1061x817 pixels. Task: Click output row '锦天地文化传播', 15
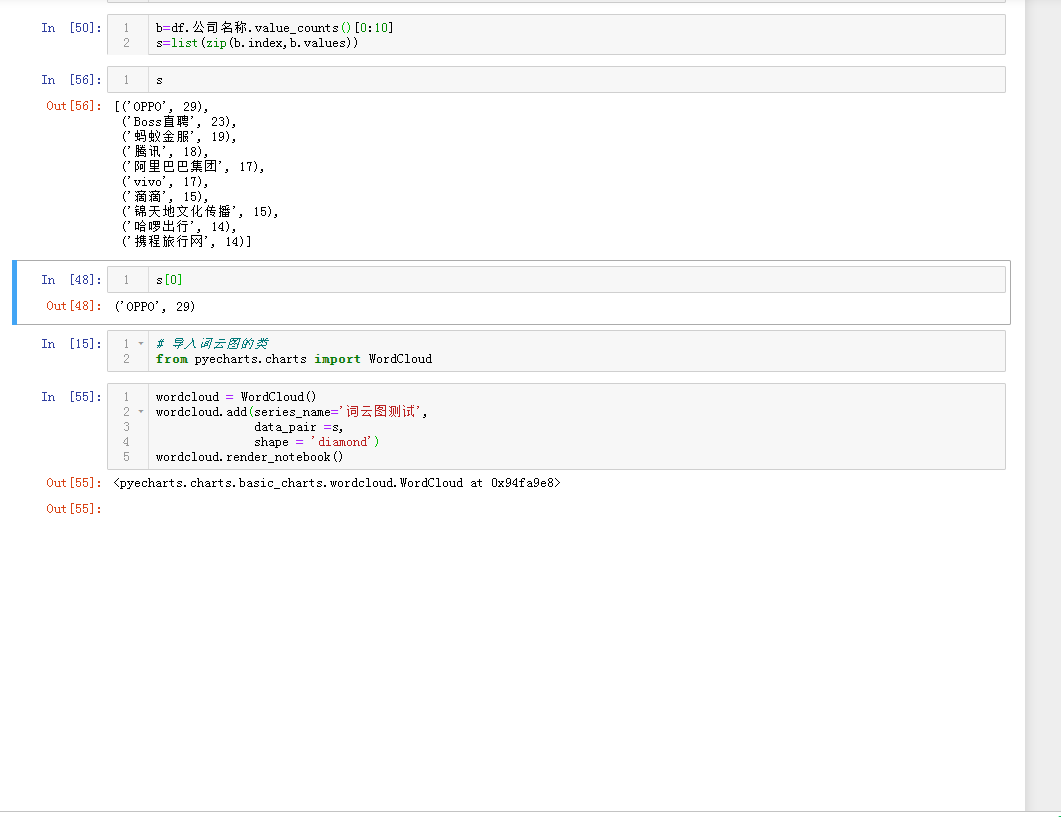[x=200, y=211]
